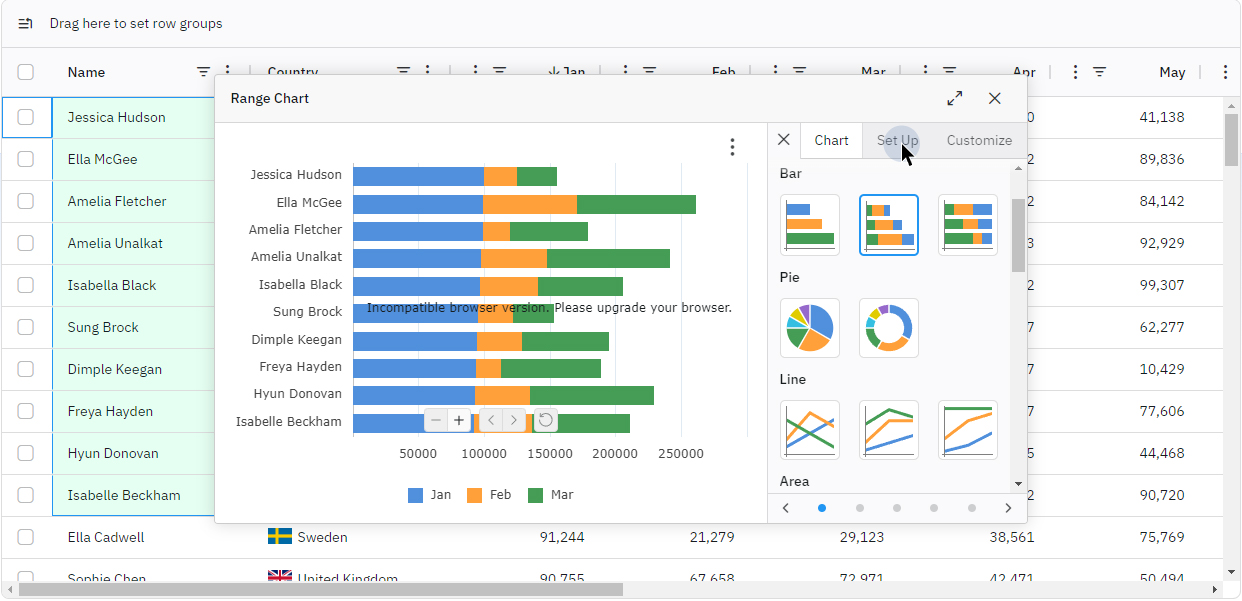Open the Mar column menu

coord(775,72)
